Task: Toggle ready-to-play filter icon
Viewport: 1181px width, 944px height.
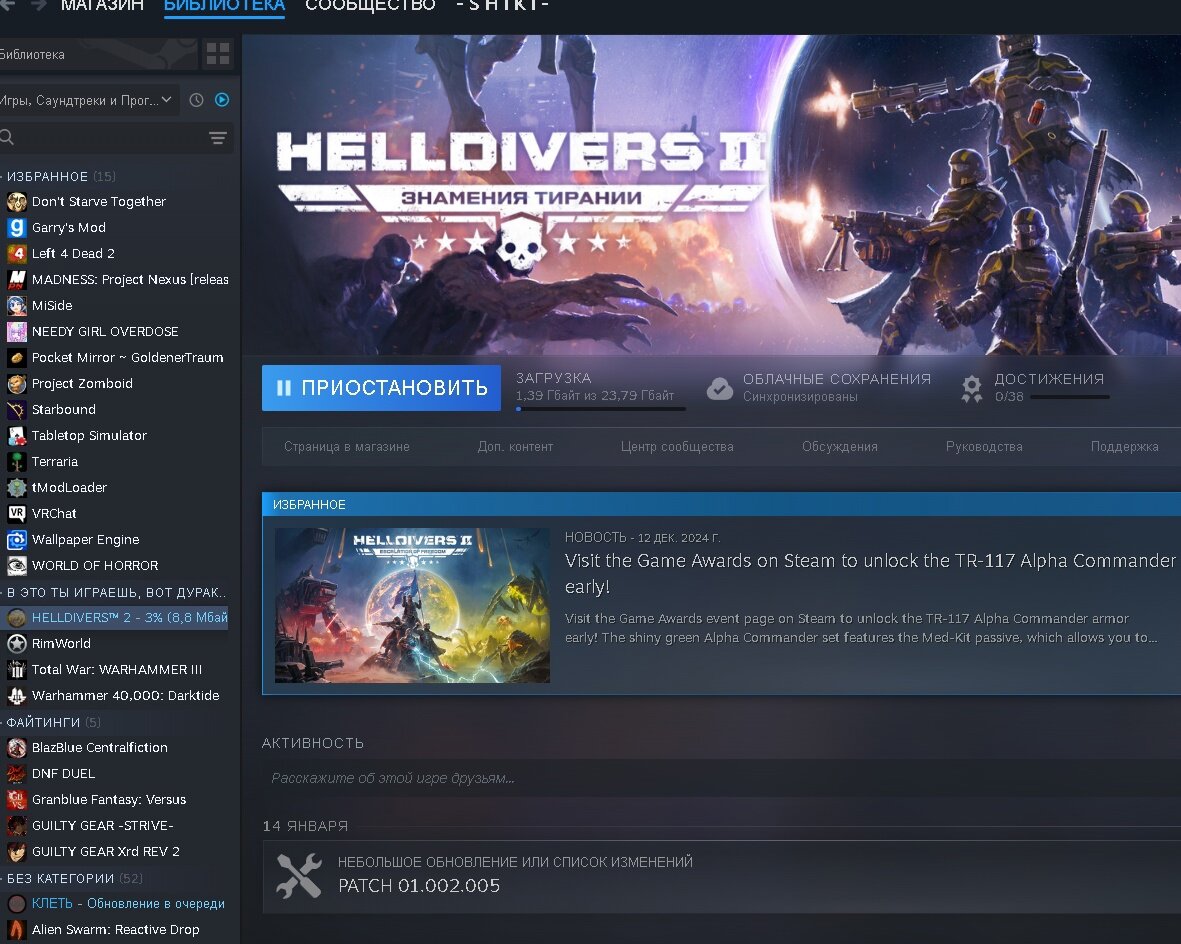Action: click(x=222, y=99)
